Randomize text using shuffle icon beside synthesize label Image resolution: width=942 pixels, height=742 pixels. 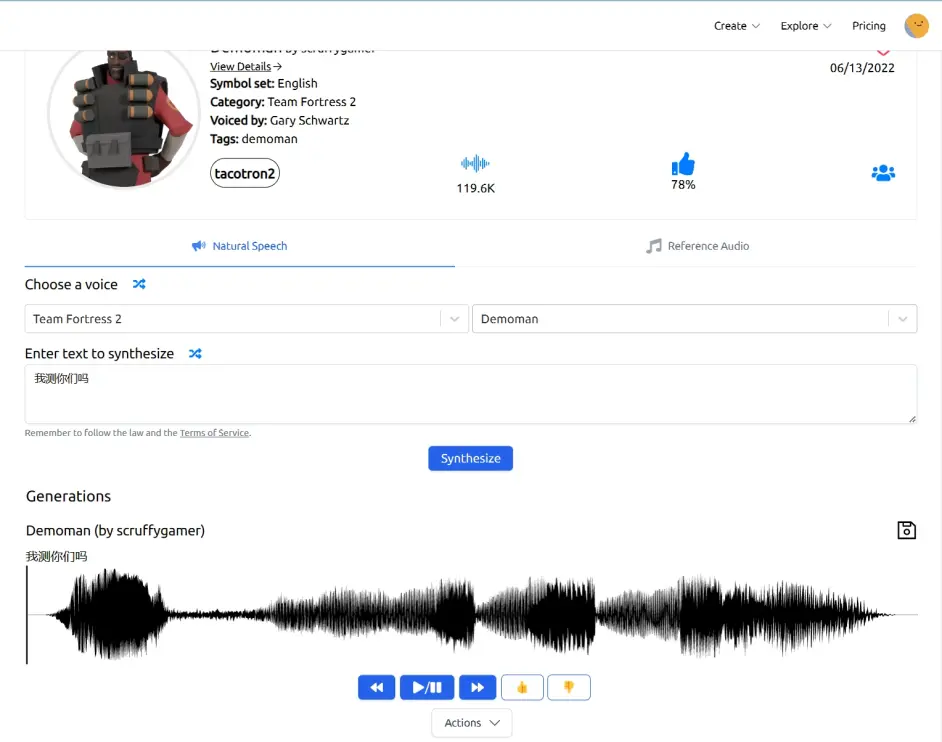tap(195, 354)
